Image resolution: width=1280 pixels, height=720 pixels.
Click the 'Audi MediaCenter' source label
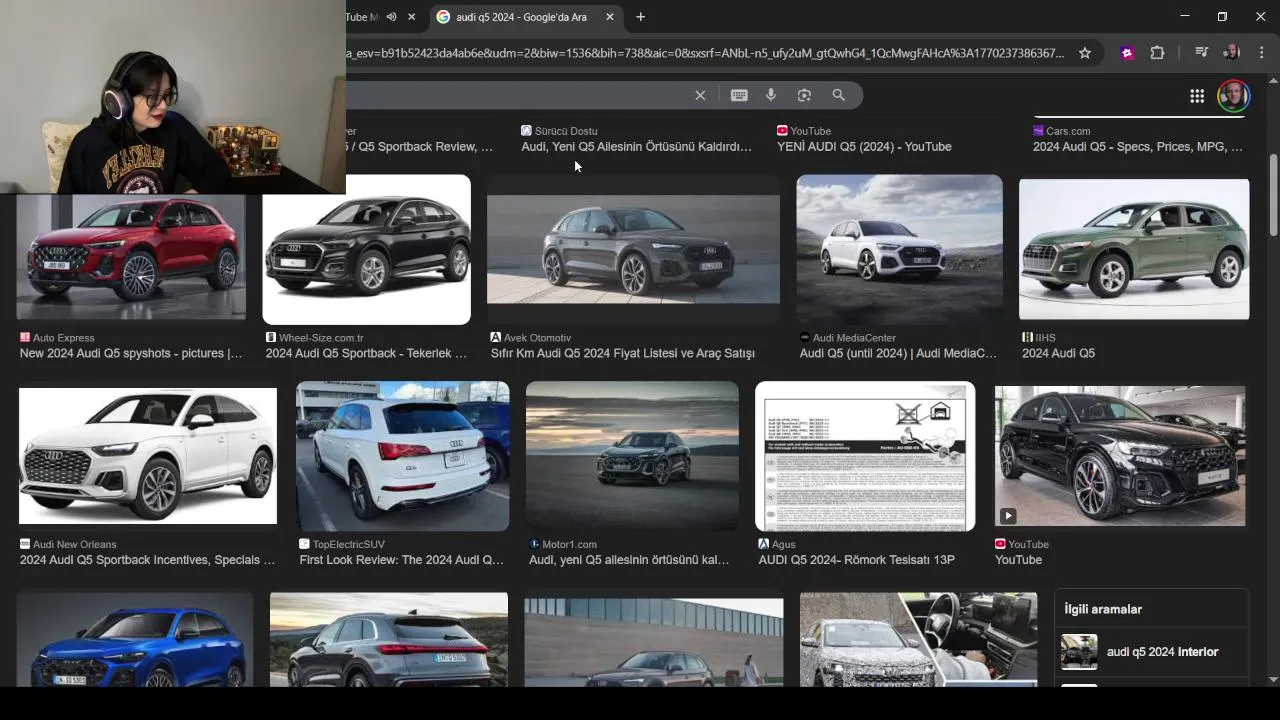[x=854, y=338]
